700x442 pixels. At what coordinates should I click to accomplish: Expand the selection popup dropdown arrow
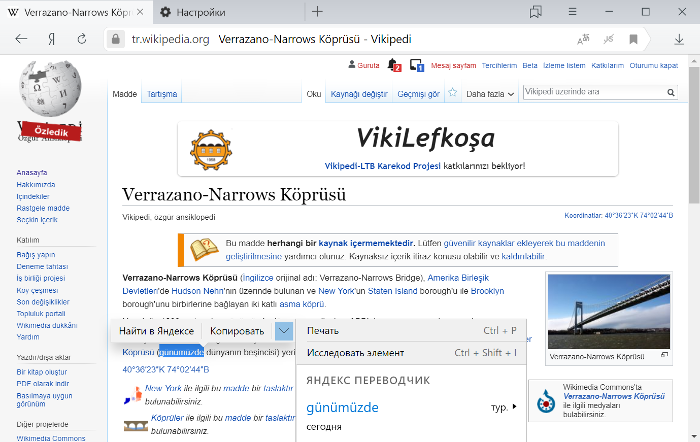284,331
